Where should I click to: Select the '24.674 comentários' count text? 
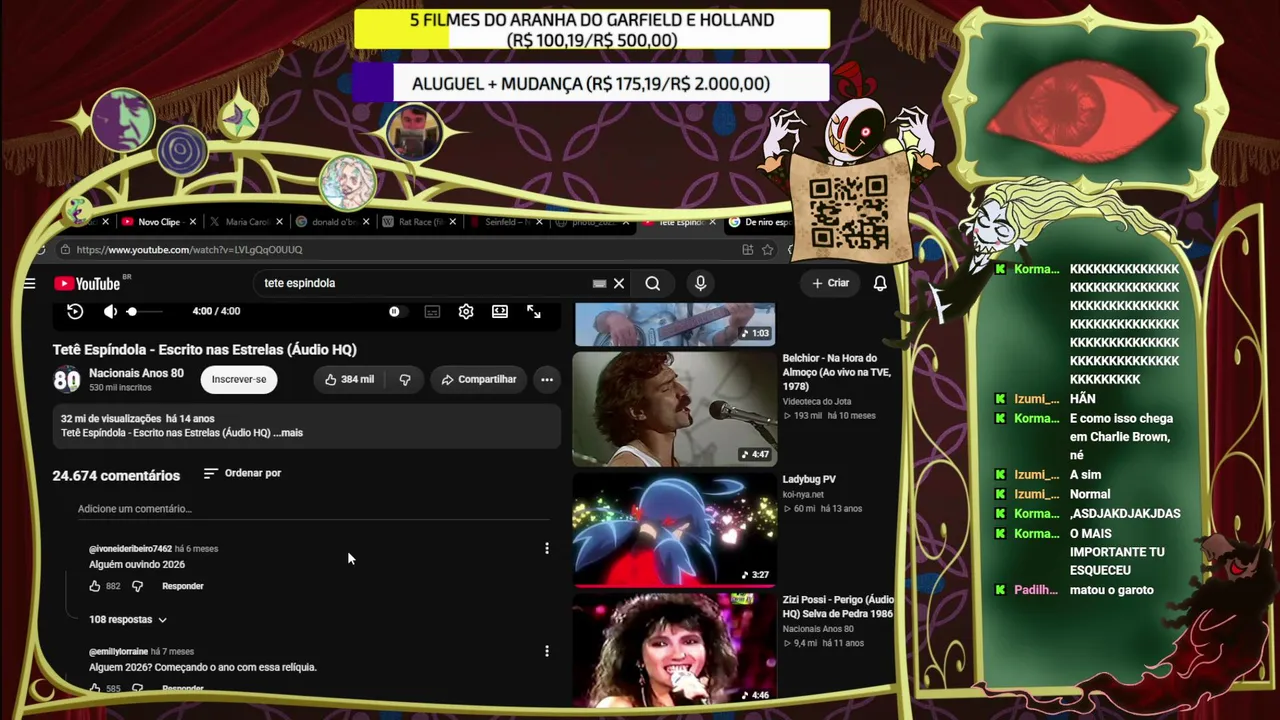tap(116, 476)
